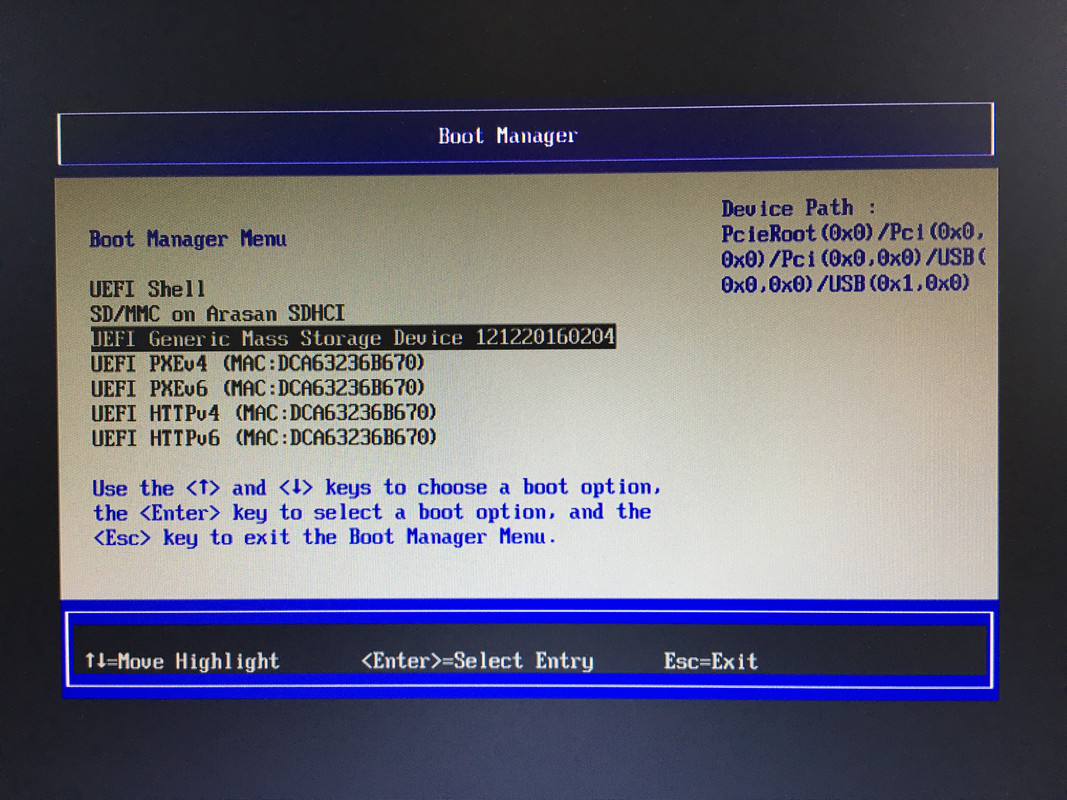Click the Move Highlight hint
This screenshot has width=1067, height=800.
(182, 661)
